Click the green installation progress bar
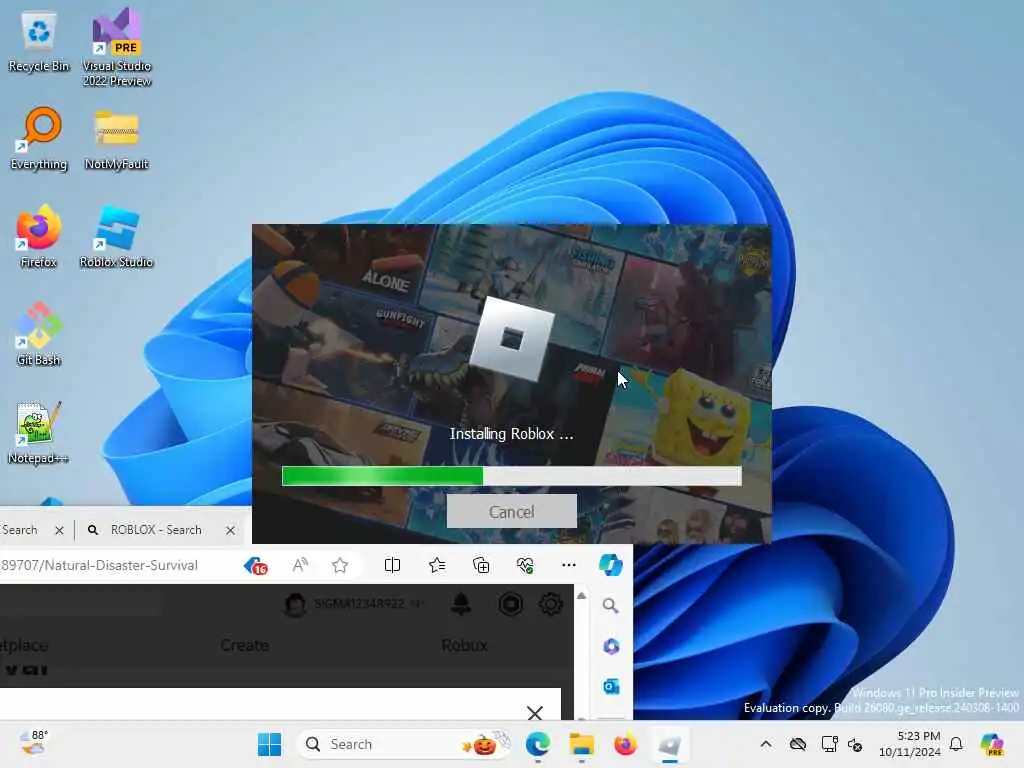1024x768 pixels. (511, 476)
